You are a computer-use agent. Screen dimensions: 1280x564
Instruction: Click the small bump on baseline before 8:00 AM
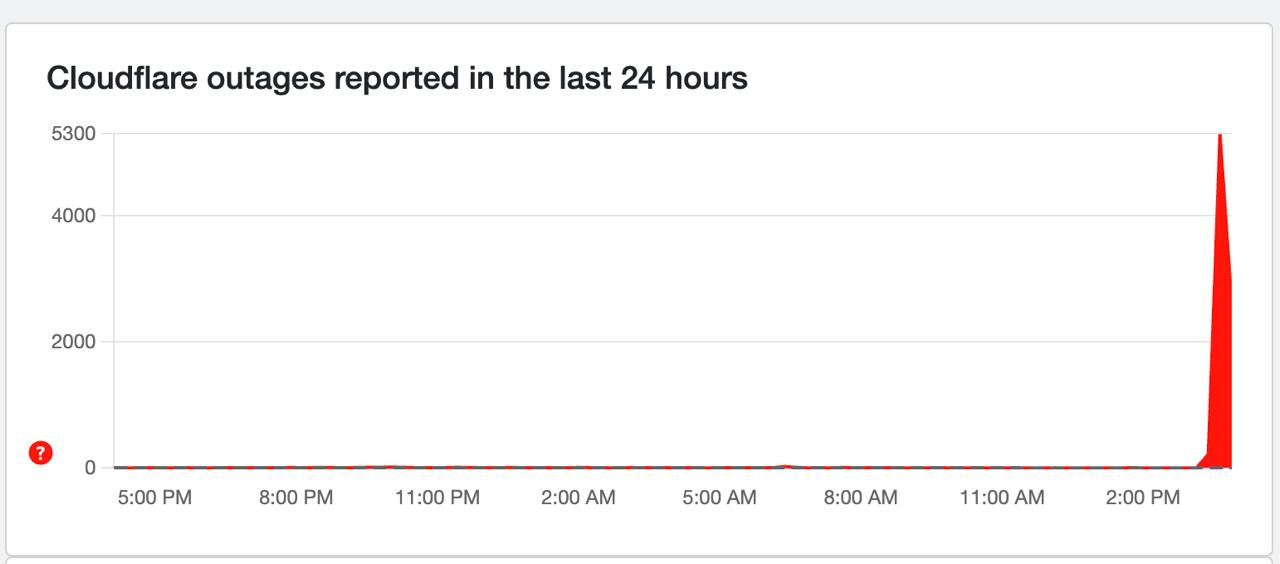click(786, 466)
